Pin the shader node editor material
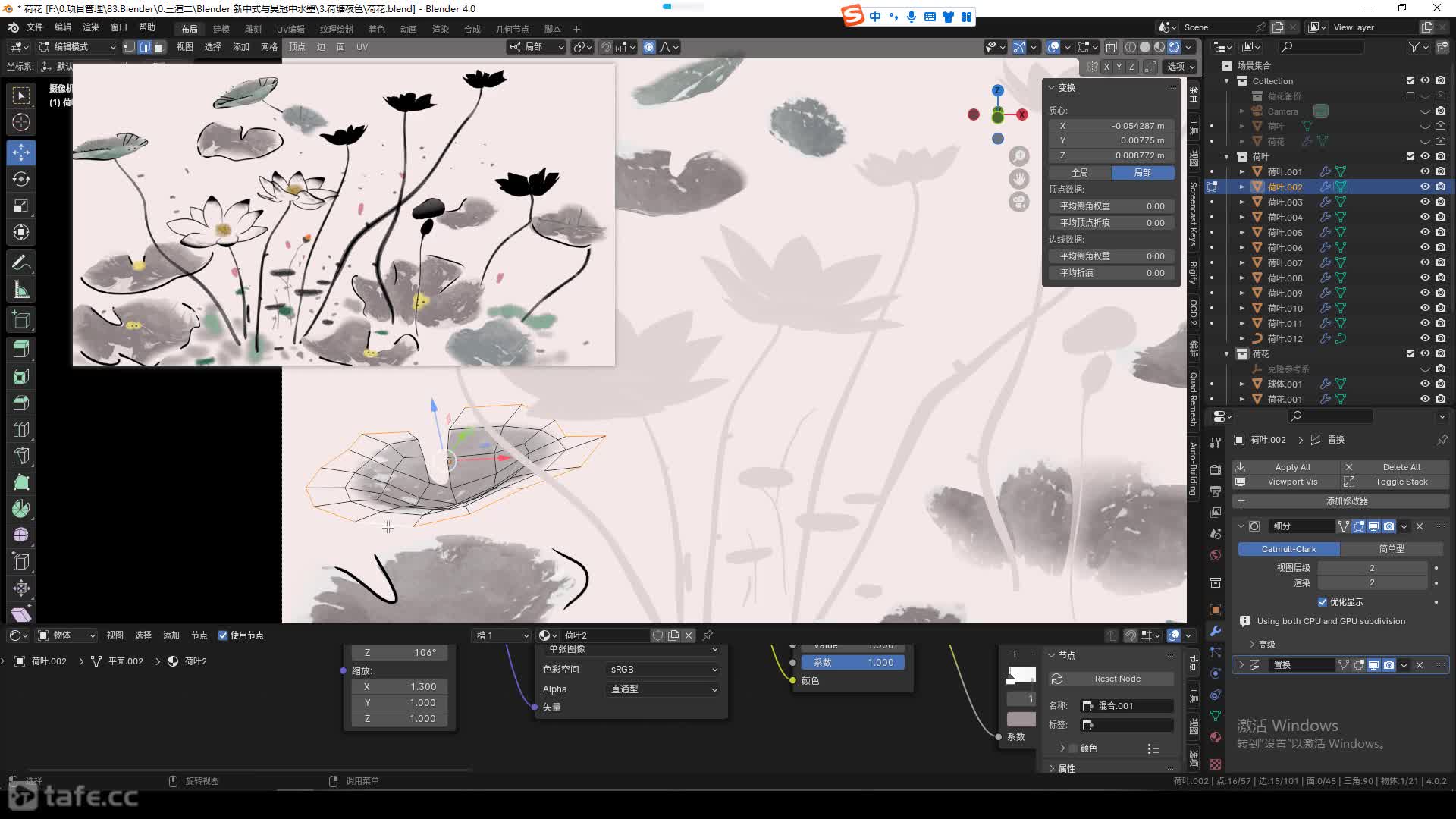The image size is (1456, 819). click(708, 635)
